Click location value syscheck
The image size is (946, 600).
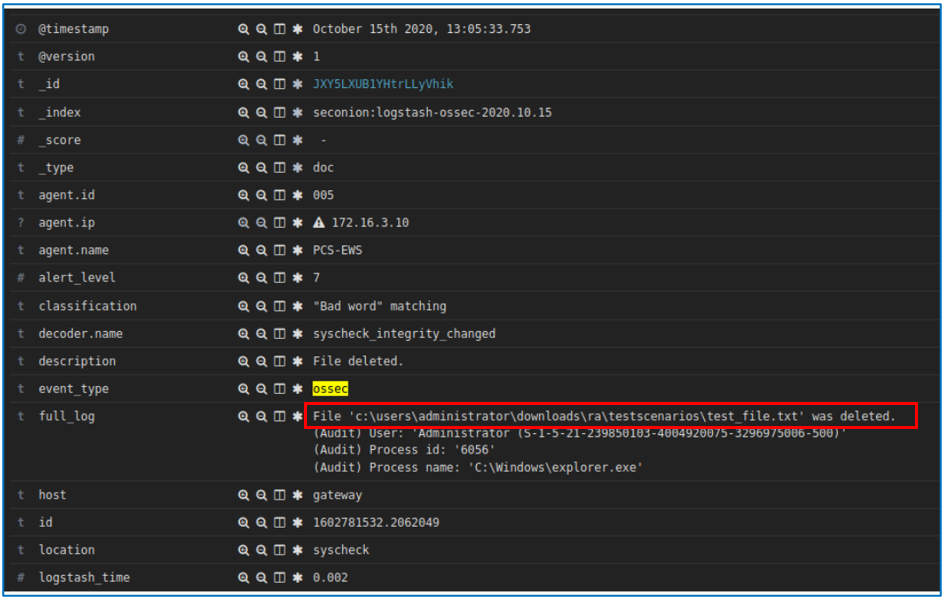tap(341, 550)
